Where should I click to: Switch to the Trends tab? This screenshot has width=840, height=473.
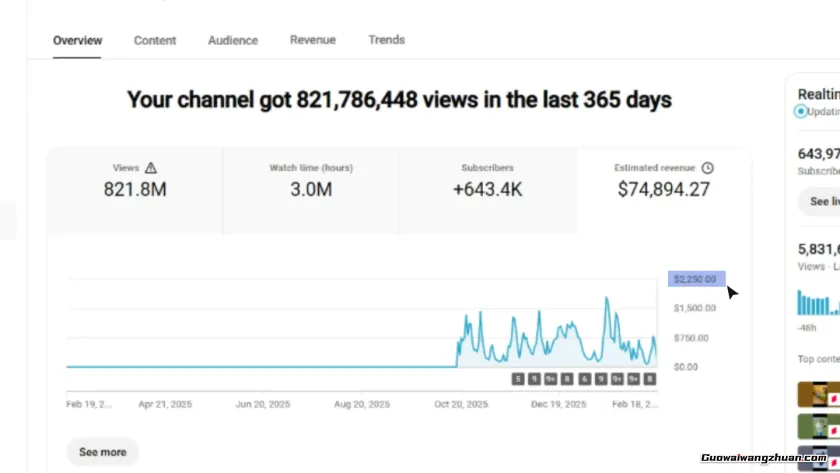[386, 40]
